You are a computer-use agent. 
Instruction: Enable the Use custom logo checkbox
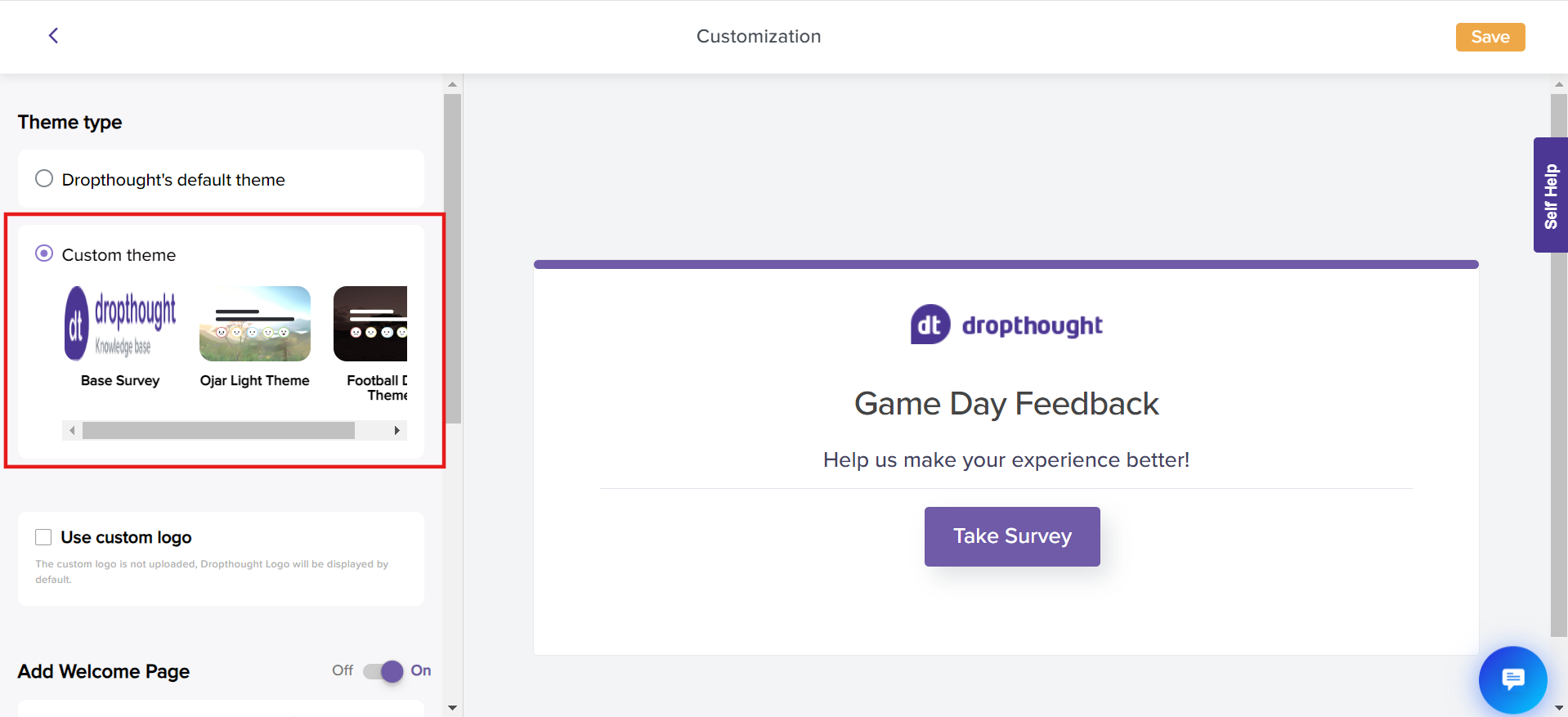(43, 537)
